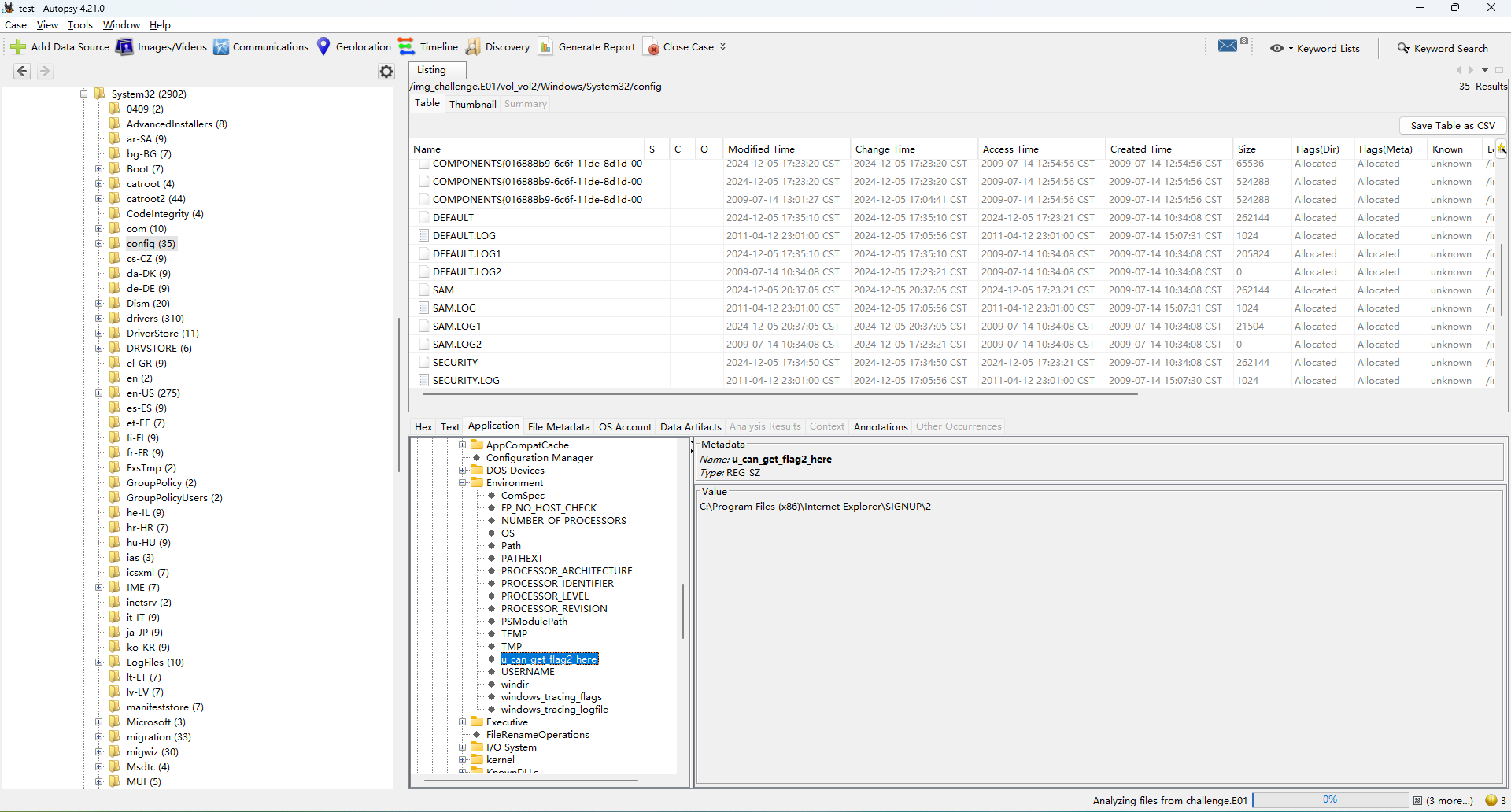Open the Tools menu
The height and width of the screenshot is (812, 1511).
click(x=79, y=25)
